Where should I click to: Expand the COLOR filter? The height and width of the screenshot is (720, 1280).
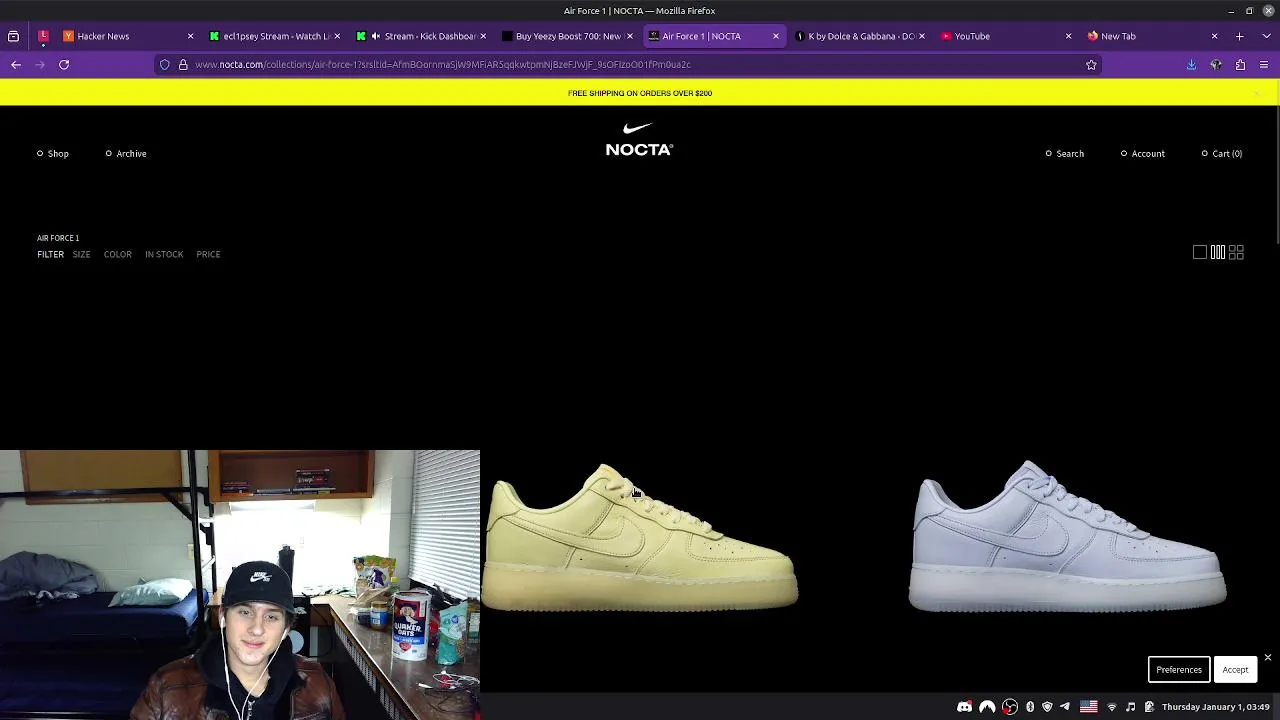[x=118, y=254]
